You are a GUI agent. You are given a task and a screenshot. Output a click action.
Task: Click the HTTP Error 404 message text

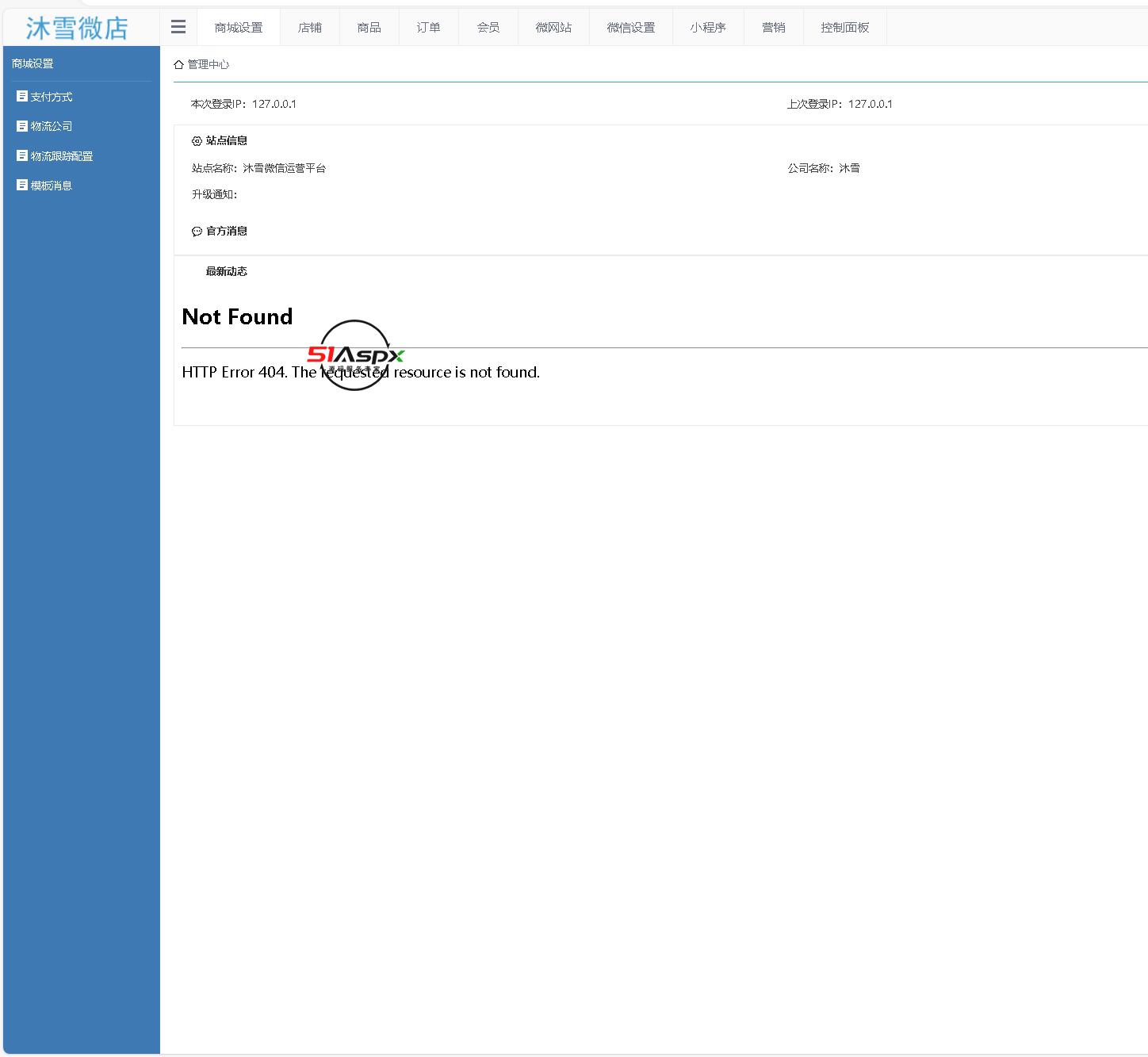[361, 372]
